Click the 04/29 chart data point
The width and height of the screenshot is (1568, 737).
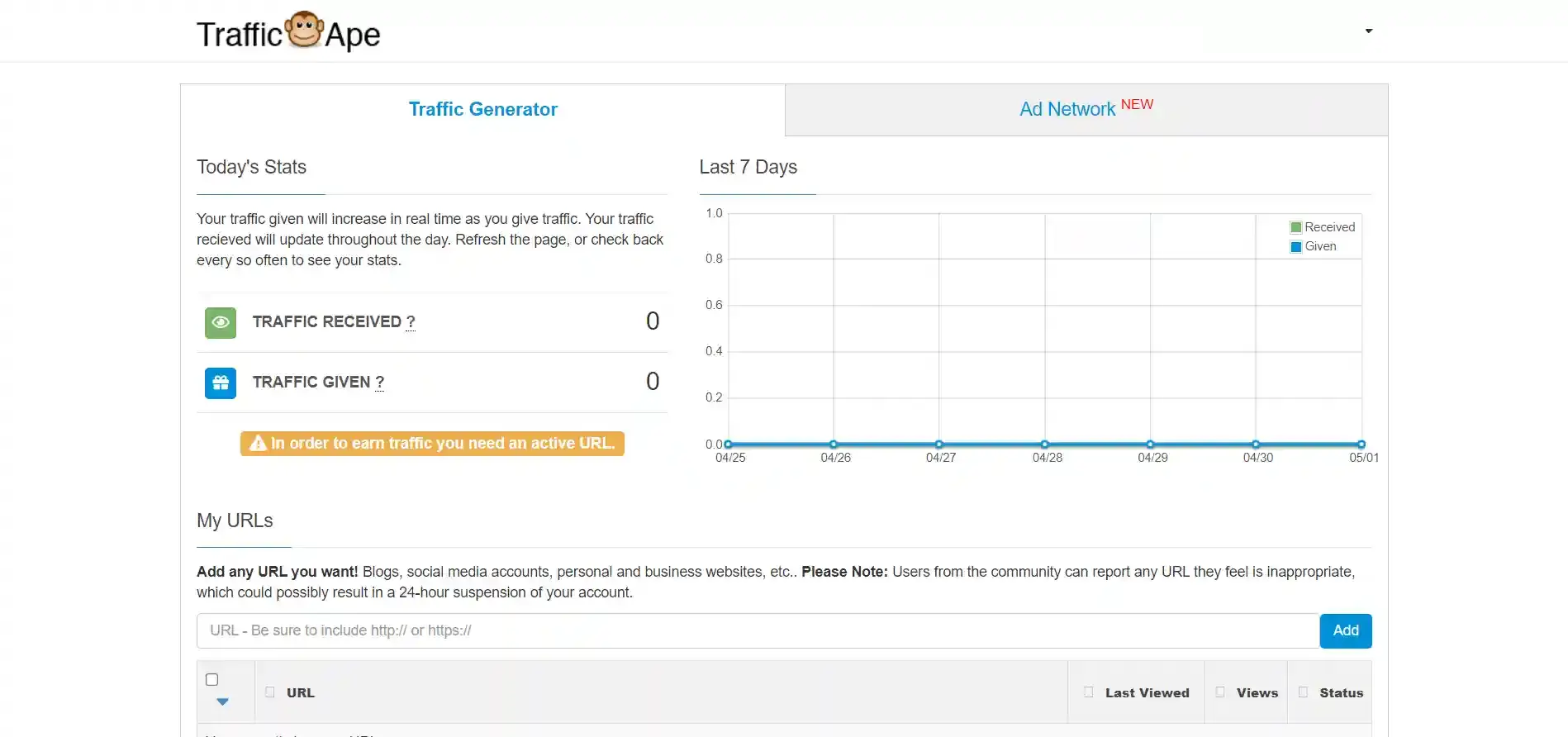pyautogui.click(x=1149, y=445)
